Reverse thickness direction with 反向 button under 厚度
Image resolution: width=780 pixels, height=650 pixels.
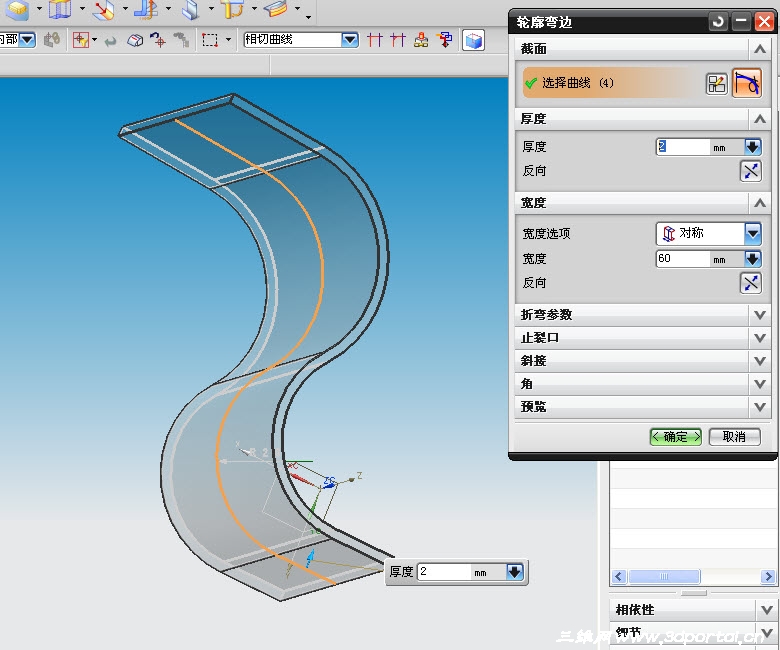[751, 171]
